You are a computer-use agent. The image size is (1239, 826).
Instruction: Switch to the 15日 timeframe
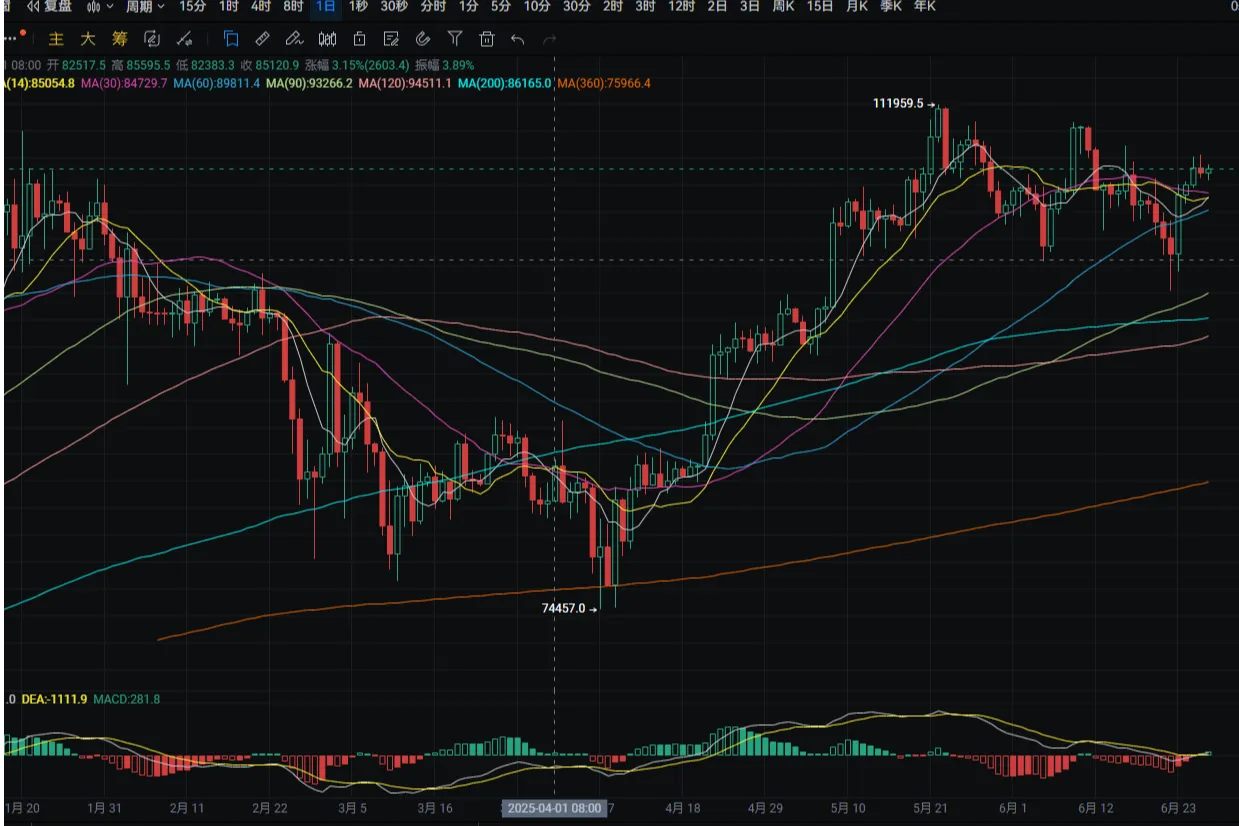(x=820, y=6)
